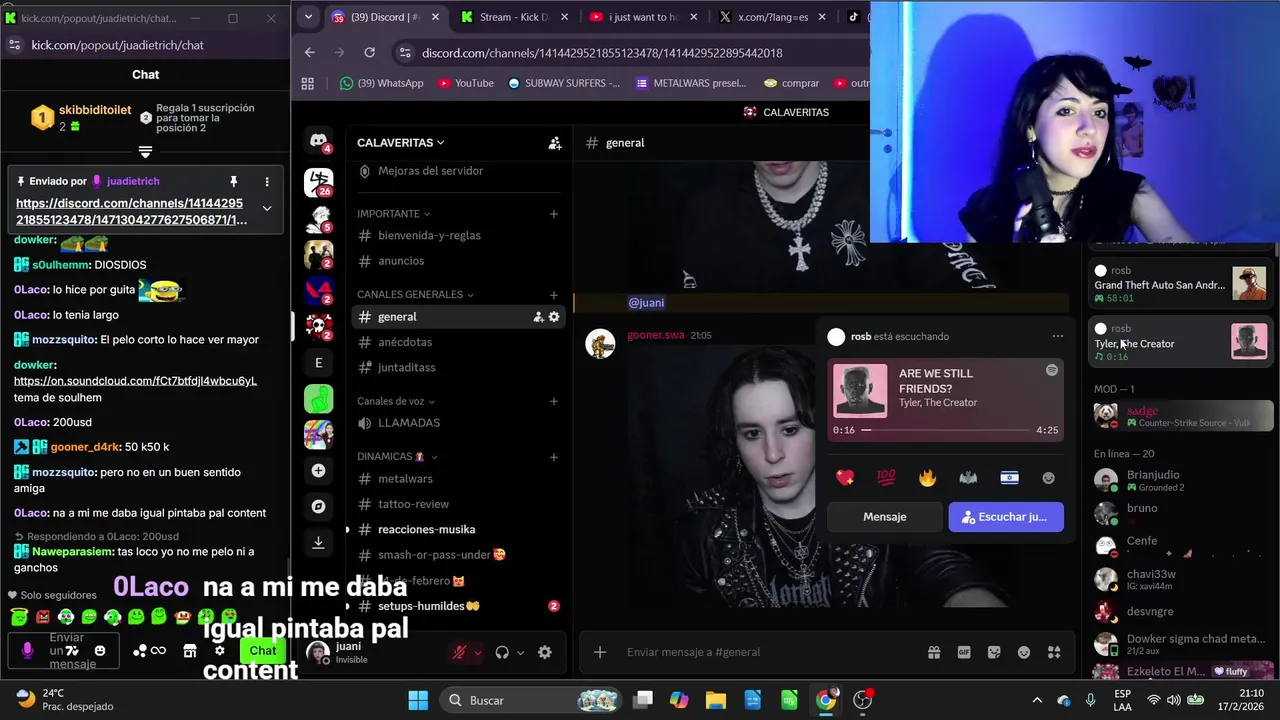The width and height of the screenshot is (1280, 720).
Task: Click the plus attach button in message bar
Action: coord(600,652)
